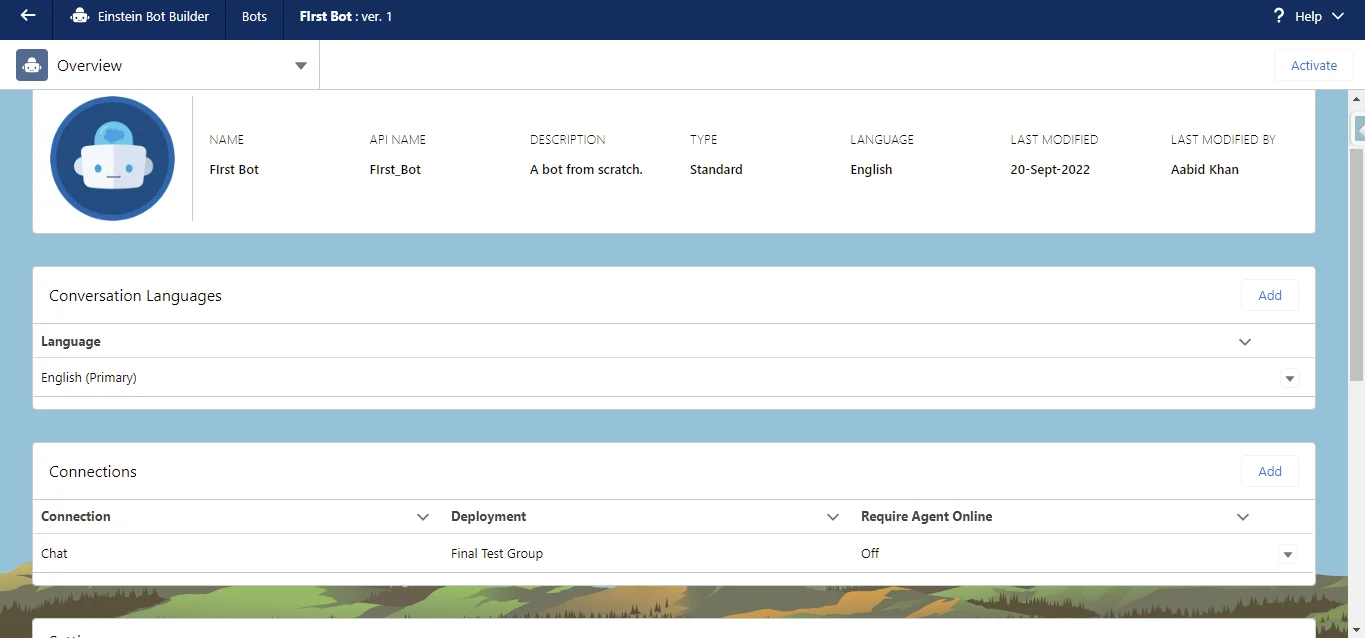This screenshot has width=1365, height=638.
Task: Add a new connection
Action: click(1269, 472)
